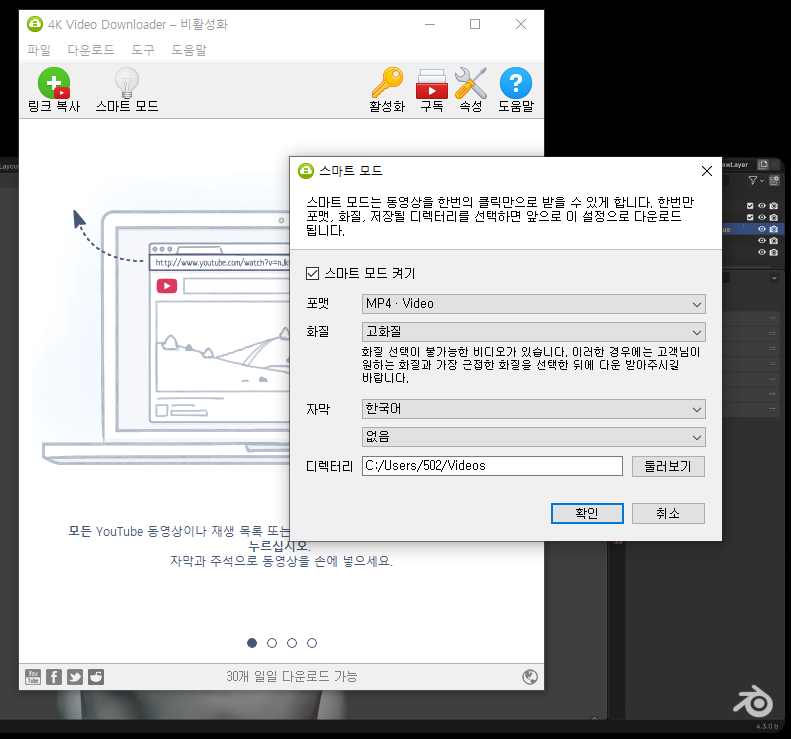Close the 스마트 모드 dialog with X
The width and height of the screenshot is (791, 739).
pyautogui.click(x=707, y=171)
